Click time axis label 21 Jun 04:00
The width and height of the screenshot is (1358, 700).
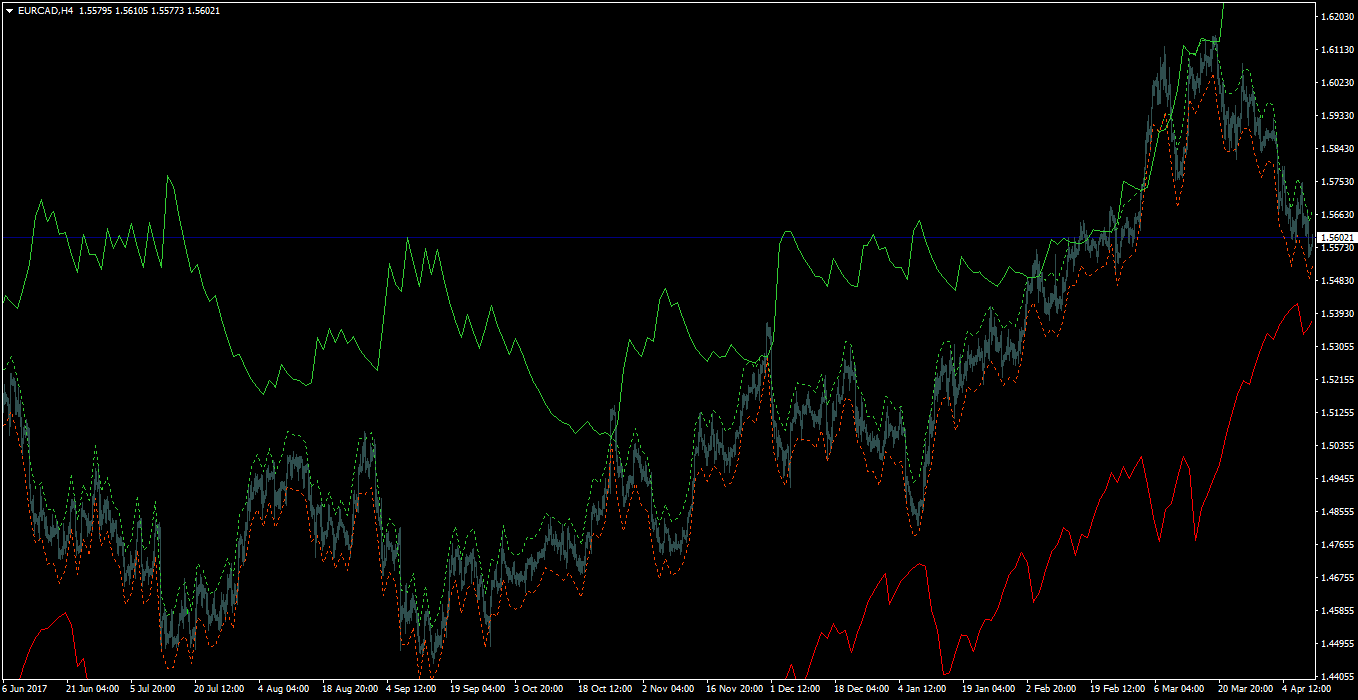(93, 689)
